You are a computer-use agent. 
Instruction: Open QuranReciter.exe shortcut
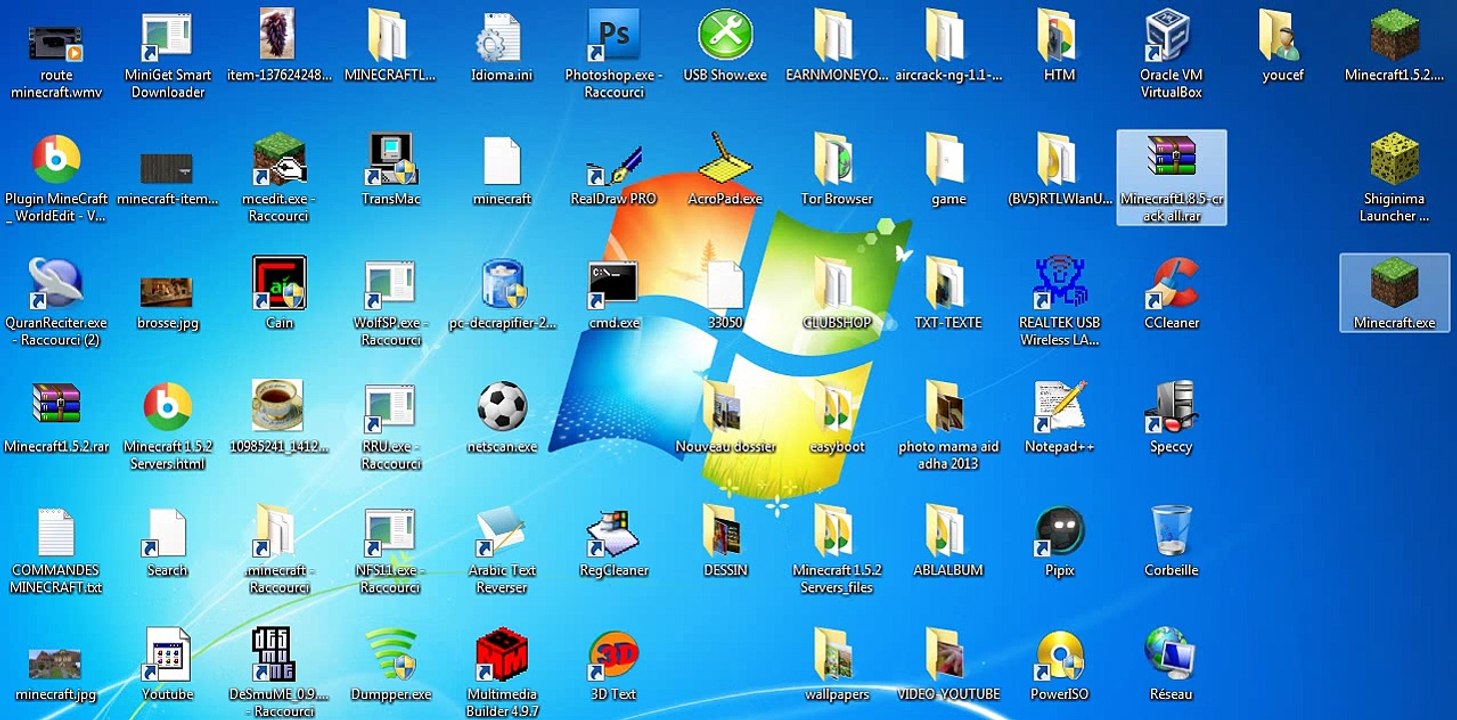pyautogui.click(x=56, y=284)
